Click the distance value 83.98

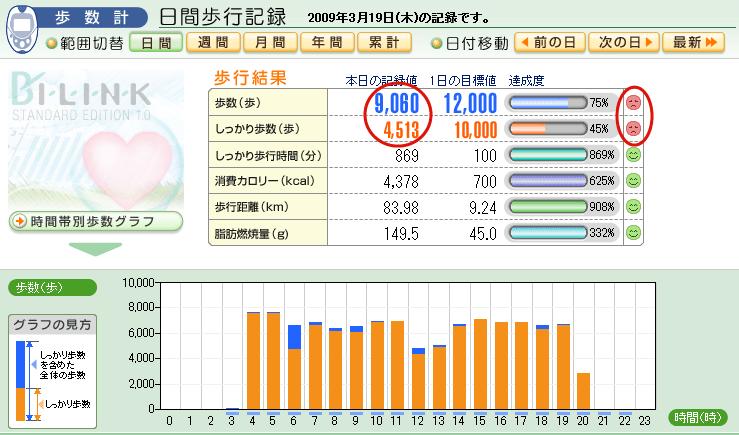[401, 207]
